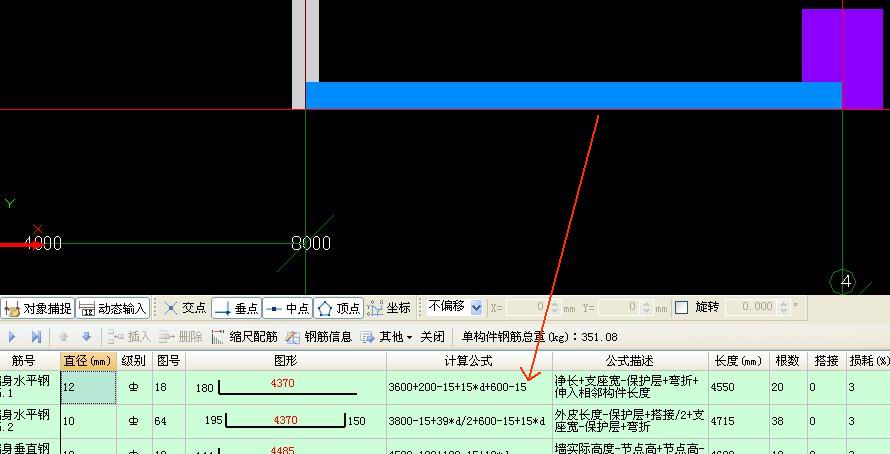Click rebar shape diagram with 180 hook
The height and width of the screenshot is (454, 890).
click(286, 387)
